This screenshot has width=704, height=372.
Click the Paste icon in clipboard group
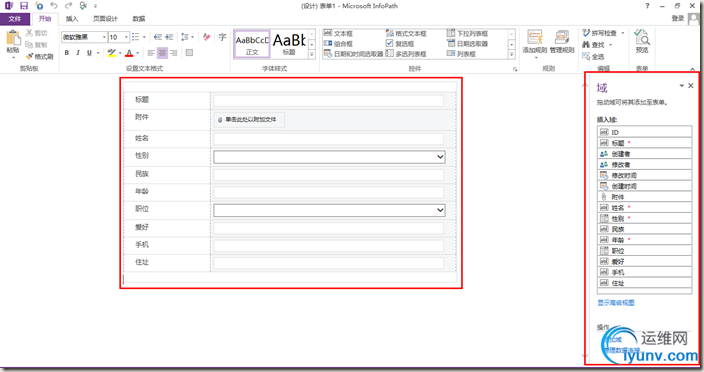point(13,39)
